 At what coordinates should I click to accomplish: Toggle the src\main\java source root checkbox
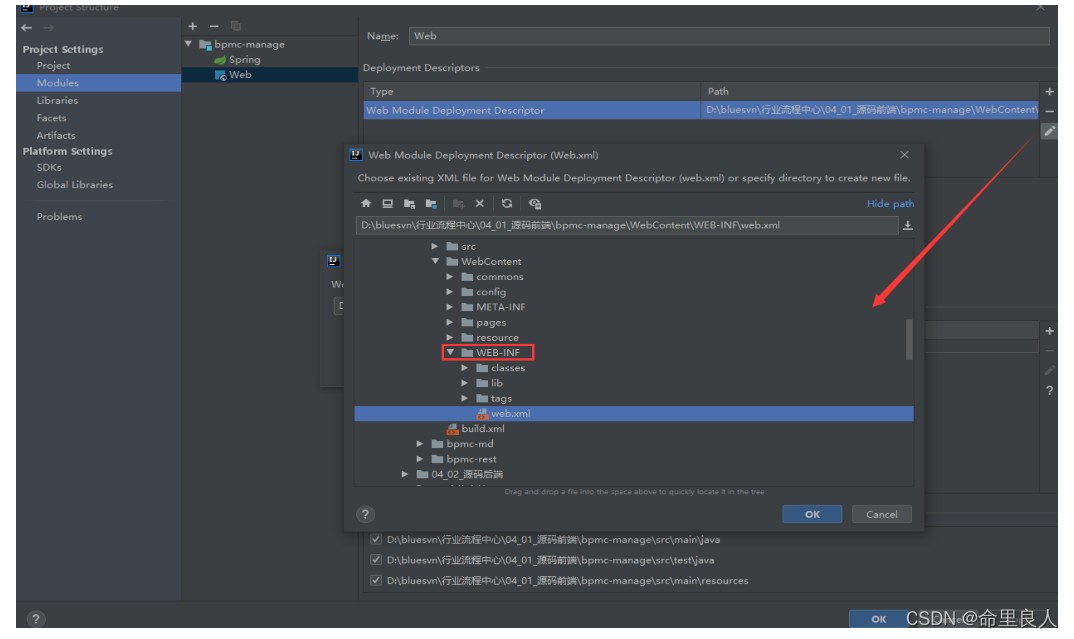point(375,539)
